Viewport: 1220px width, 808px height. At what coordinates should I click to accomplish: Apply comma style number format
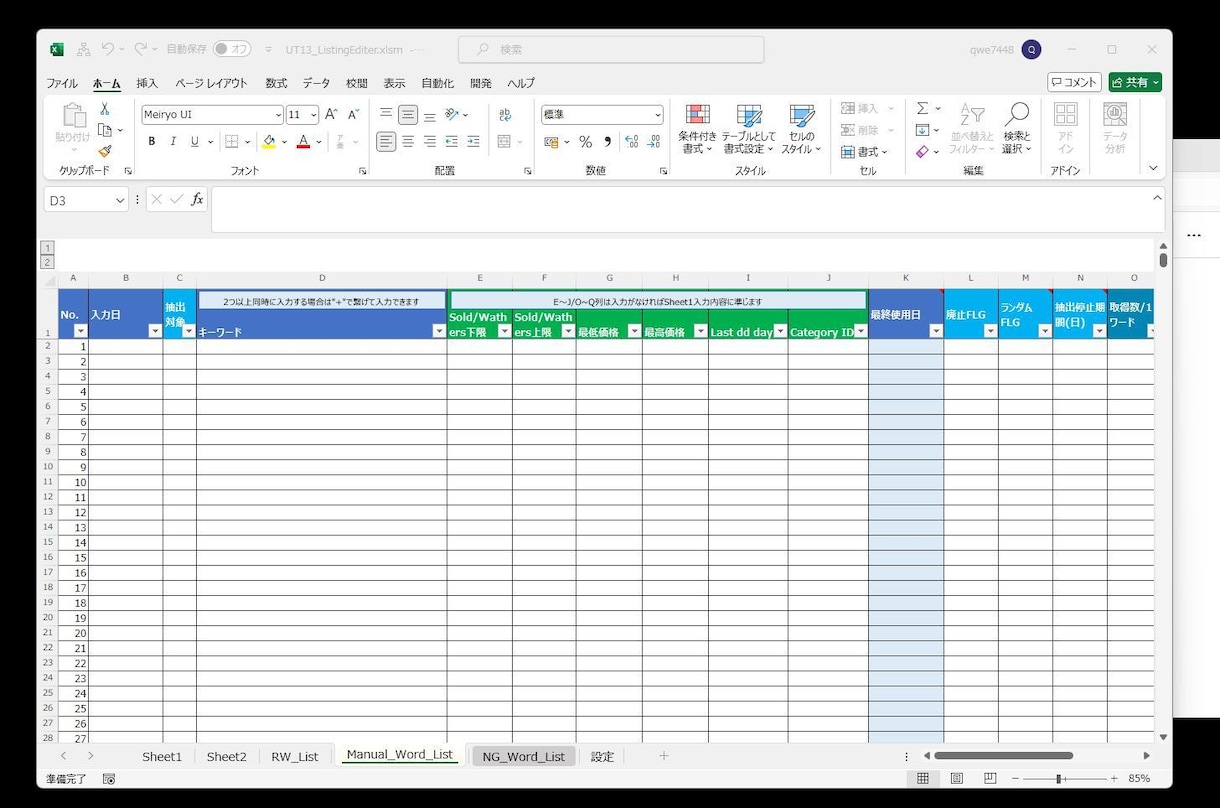(x=607, y=142)
